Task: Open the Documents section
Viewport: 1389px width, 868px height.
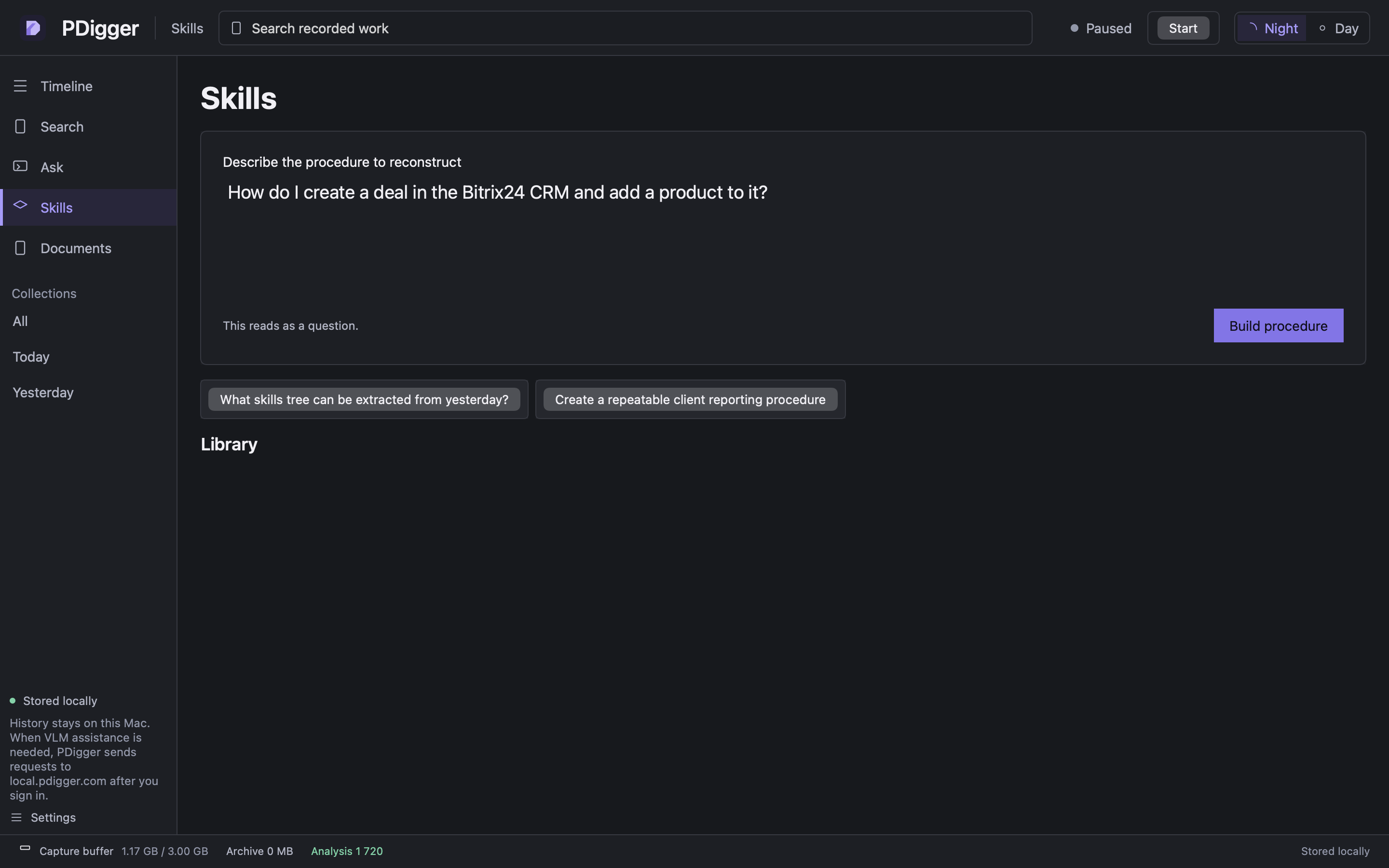Action: click(88, 248)
